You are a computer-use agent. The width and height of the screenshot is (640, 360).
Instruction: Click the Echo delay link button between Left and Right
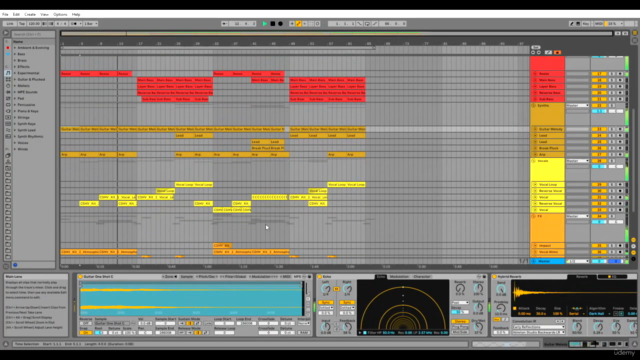[336, 289]
